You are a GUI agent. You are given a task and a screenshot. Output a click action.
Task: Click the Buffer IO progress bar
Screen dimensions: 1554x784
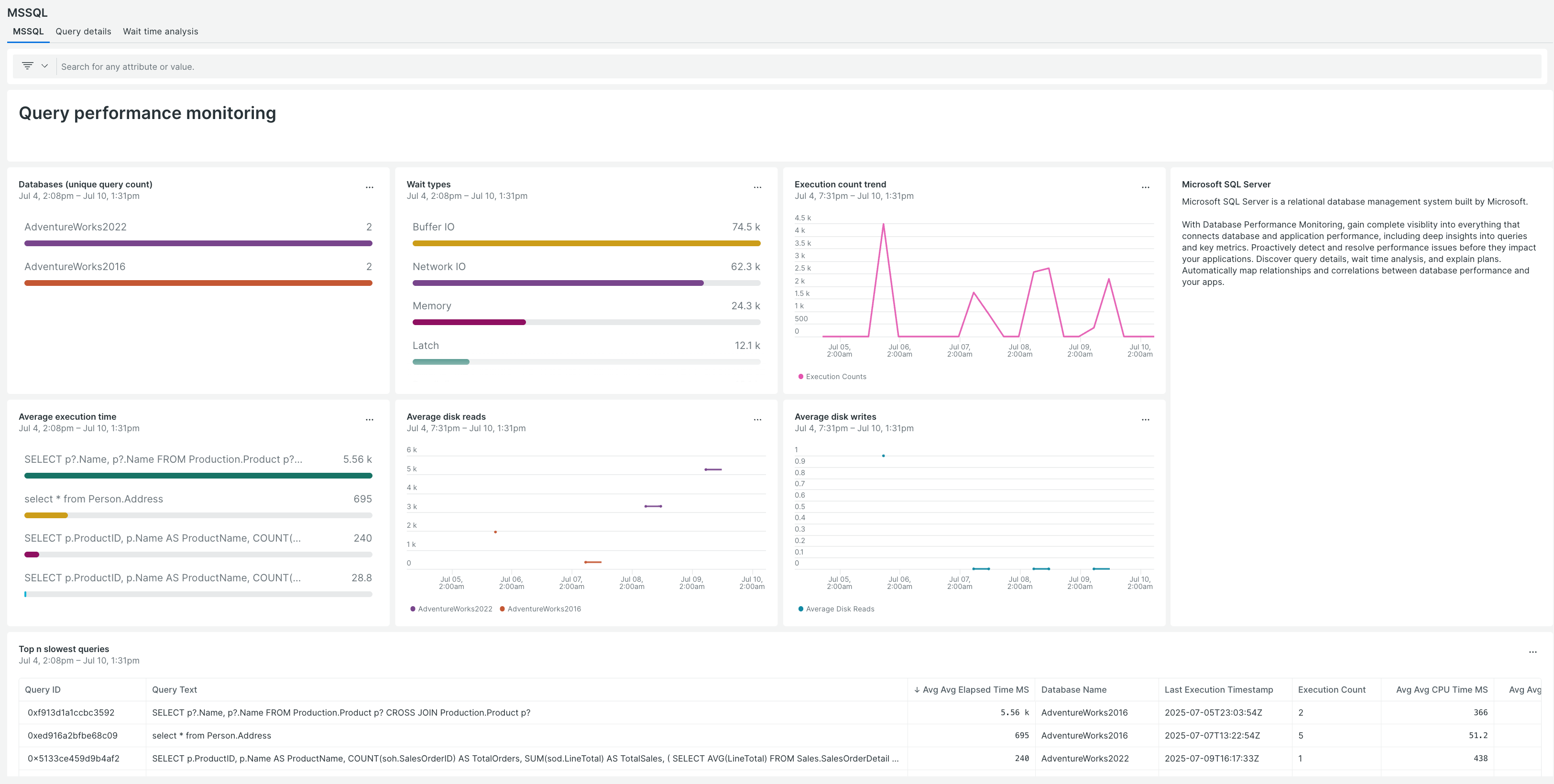tap(586, 243)
